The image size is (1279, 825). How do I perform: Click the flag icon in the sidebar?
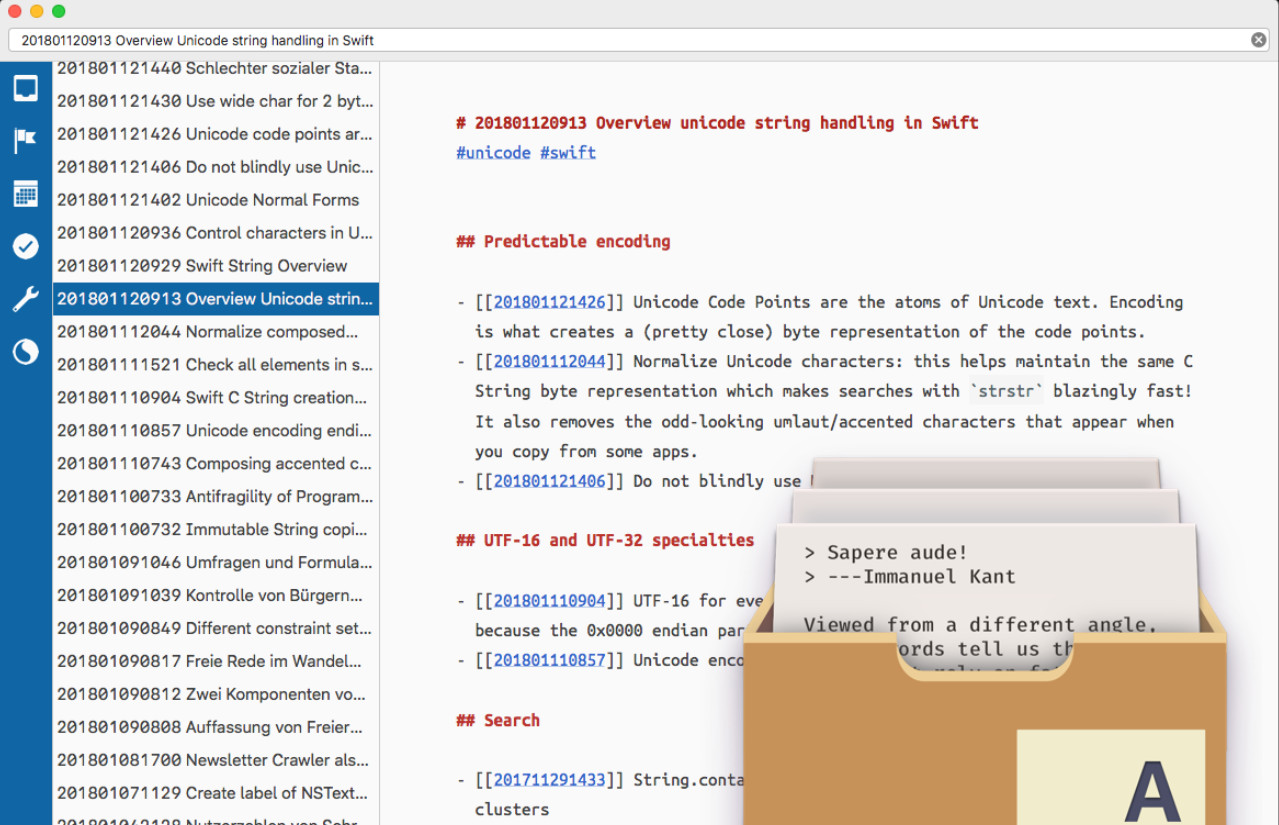pyautogui.click(x=26, y=141)
